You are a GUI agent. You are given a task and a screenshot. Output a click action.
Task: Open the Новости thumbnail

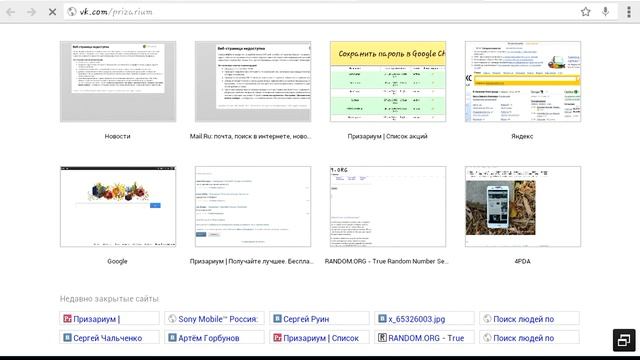point(118,81)
